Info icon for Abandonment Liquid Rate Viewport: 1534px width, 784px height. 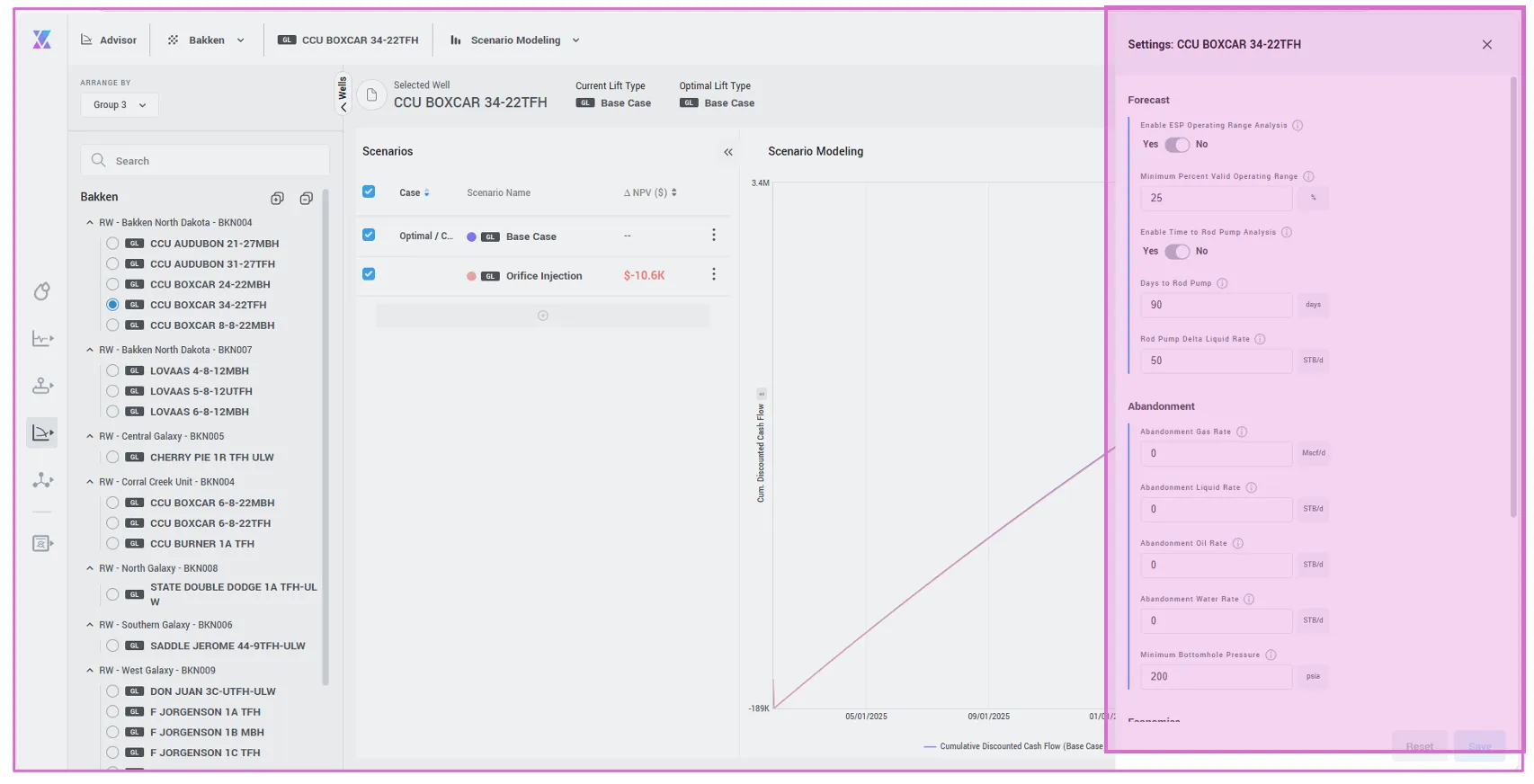click(1251, 487)
